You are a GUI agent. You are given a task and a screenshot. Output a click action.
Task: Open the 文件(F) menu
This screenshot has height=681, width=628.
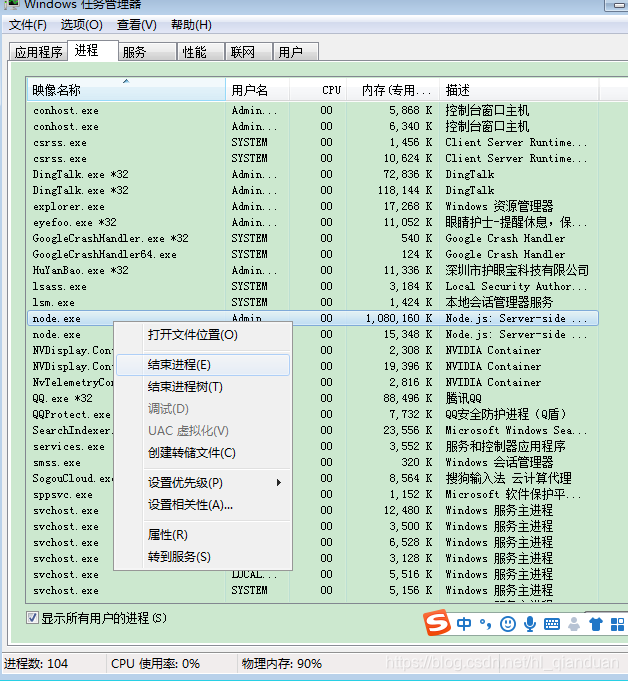tap(28, 25)
